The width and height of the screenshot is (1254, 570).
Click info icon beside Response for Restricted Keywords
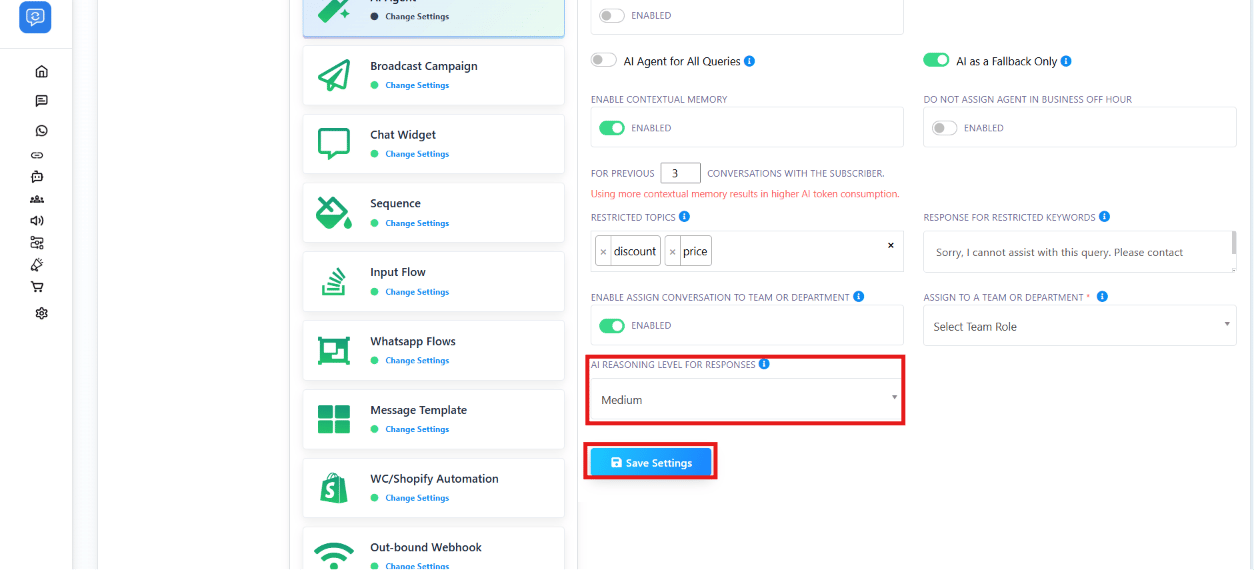1104,216
